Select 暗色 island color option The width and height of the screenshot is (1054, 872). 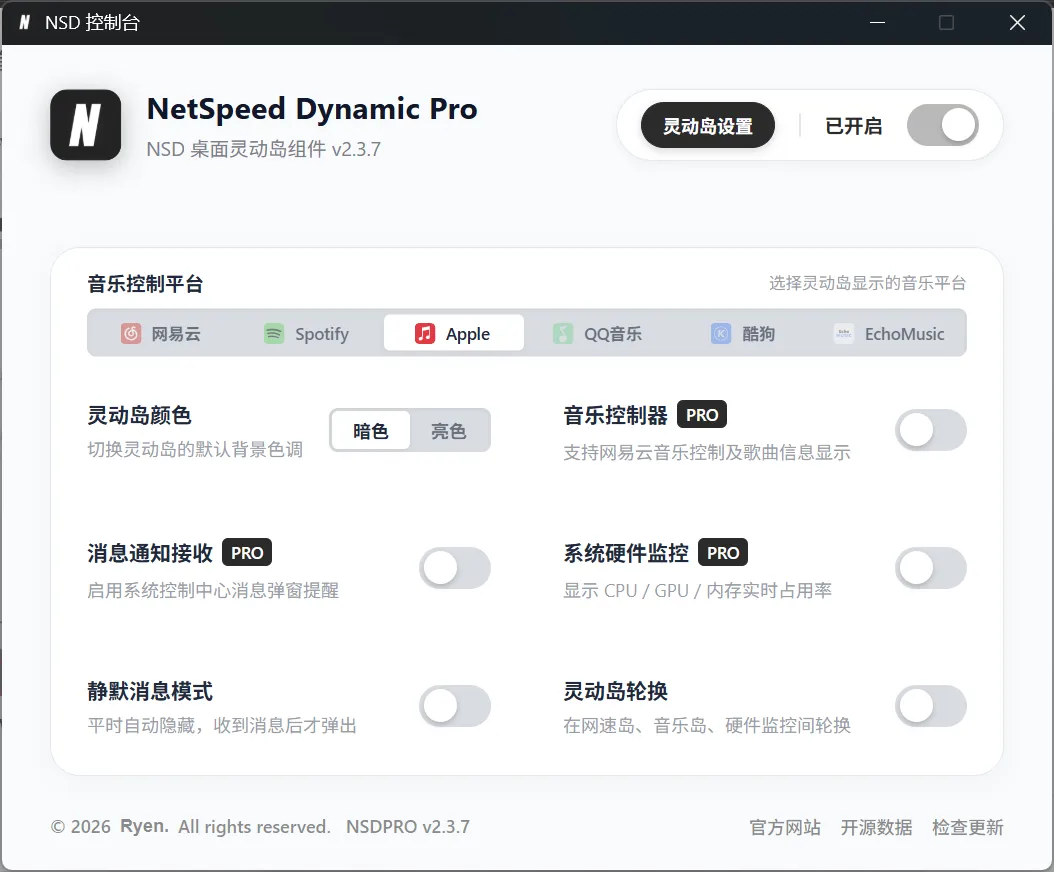click(x=370, y=430)
